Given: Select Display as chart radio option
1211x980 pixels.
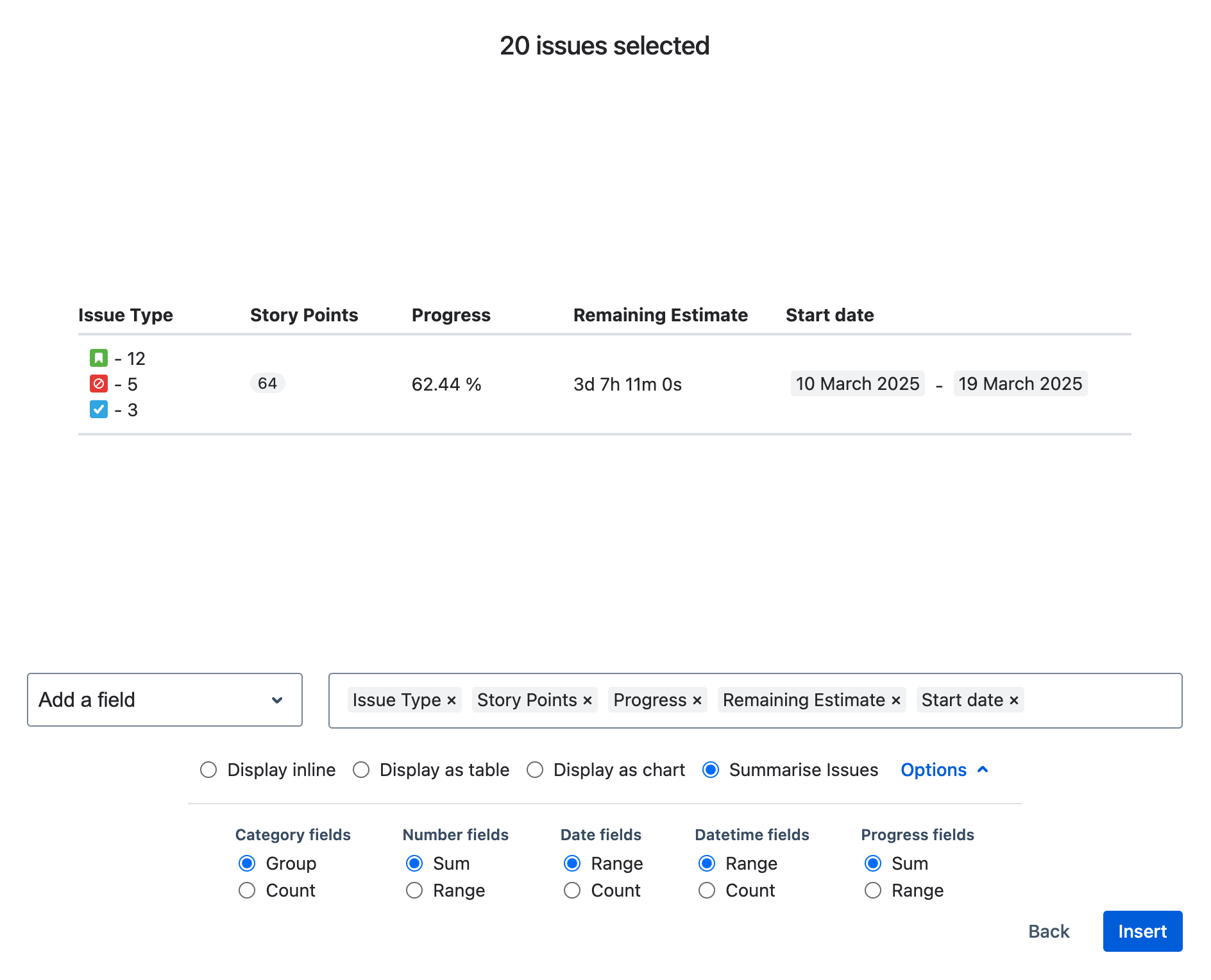Looking at the screenshot, I should pos(535,770).
